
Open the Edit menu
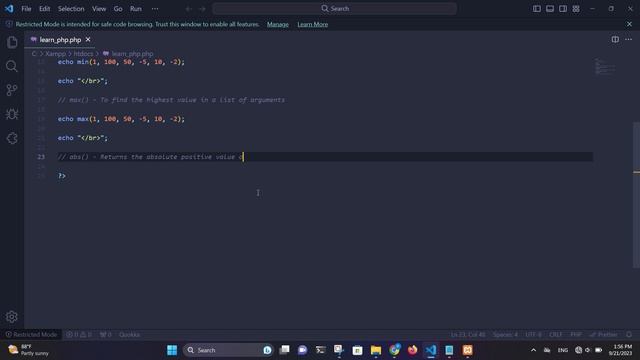(x=44, y=9)
